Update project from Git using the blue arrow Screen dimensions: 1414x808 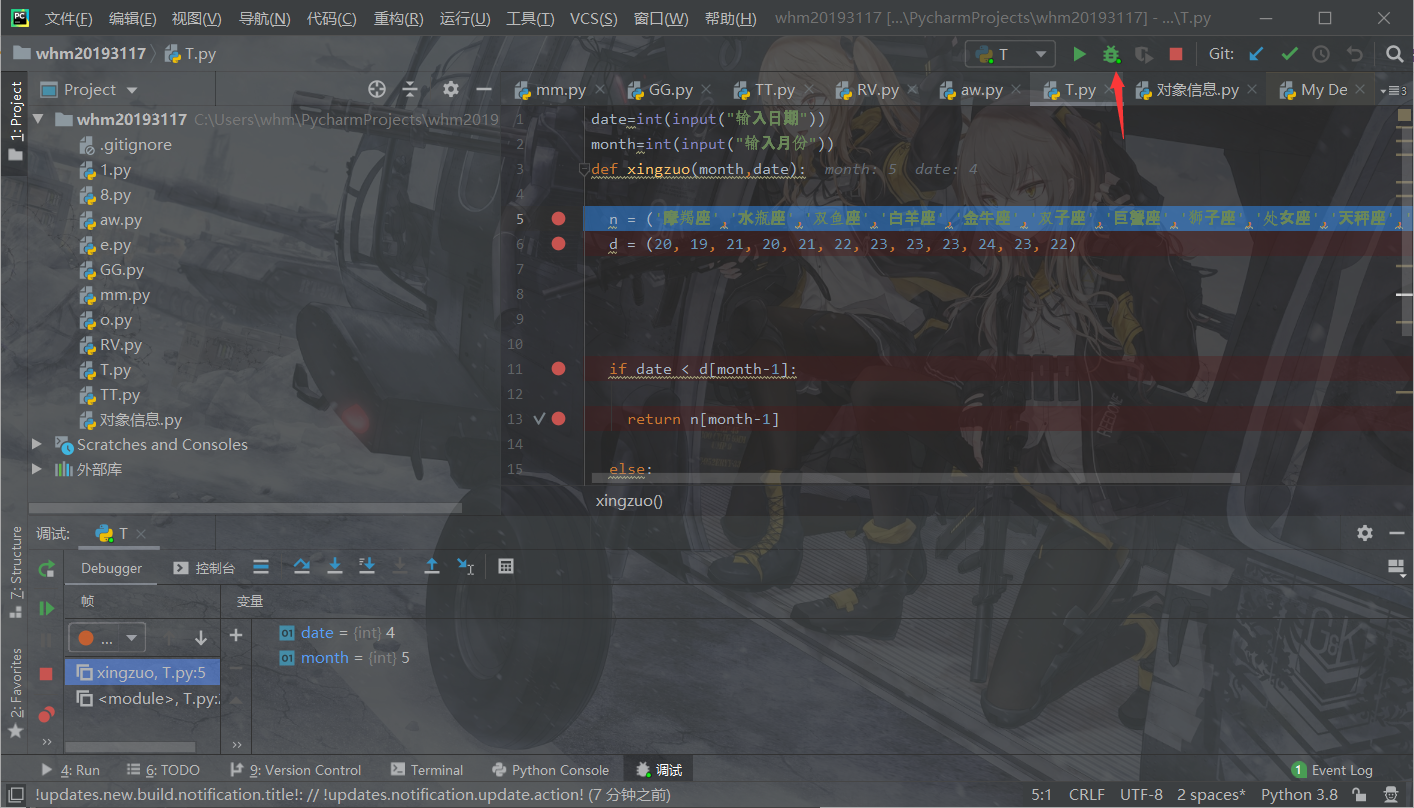(x=1256, y=54)
